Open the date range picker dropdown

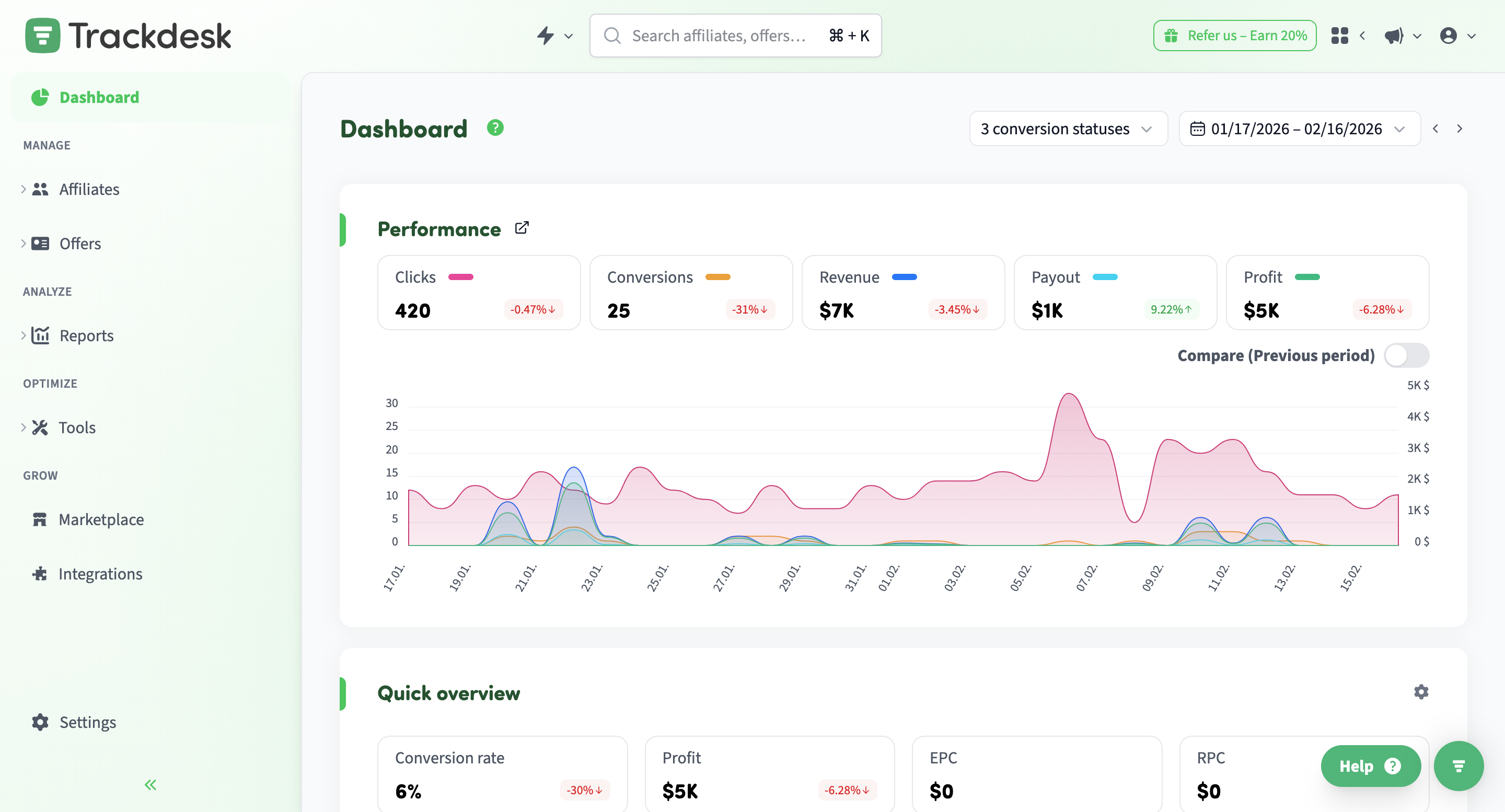point(1299,129)
